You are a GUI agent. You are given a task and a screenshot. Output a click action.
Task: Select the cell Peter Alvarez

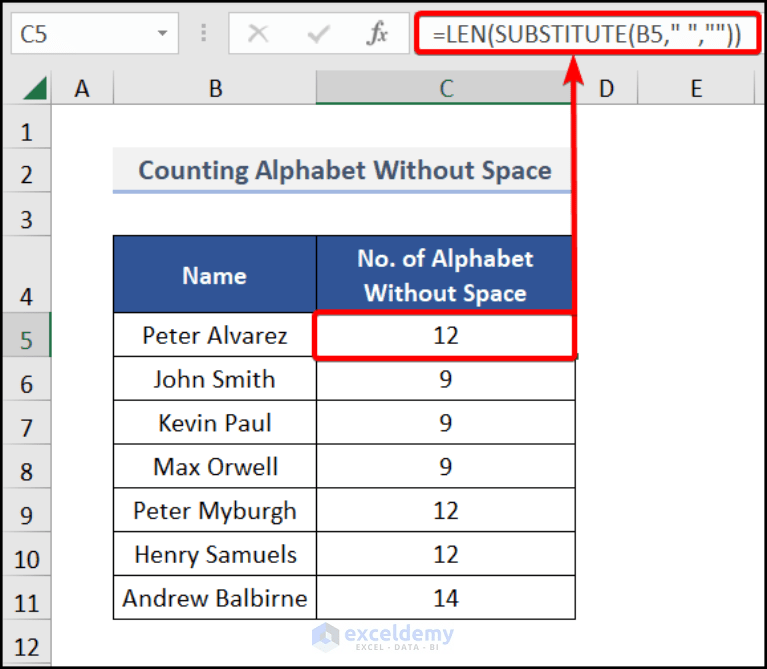(x=215, y=335)
